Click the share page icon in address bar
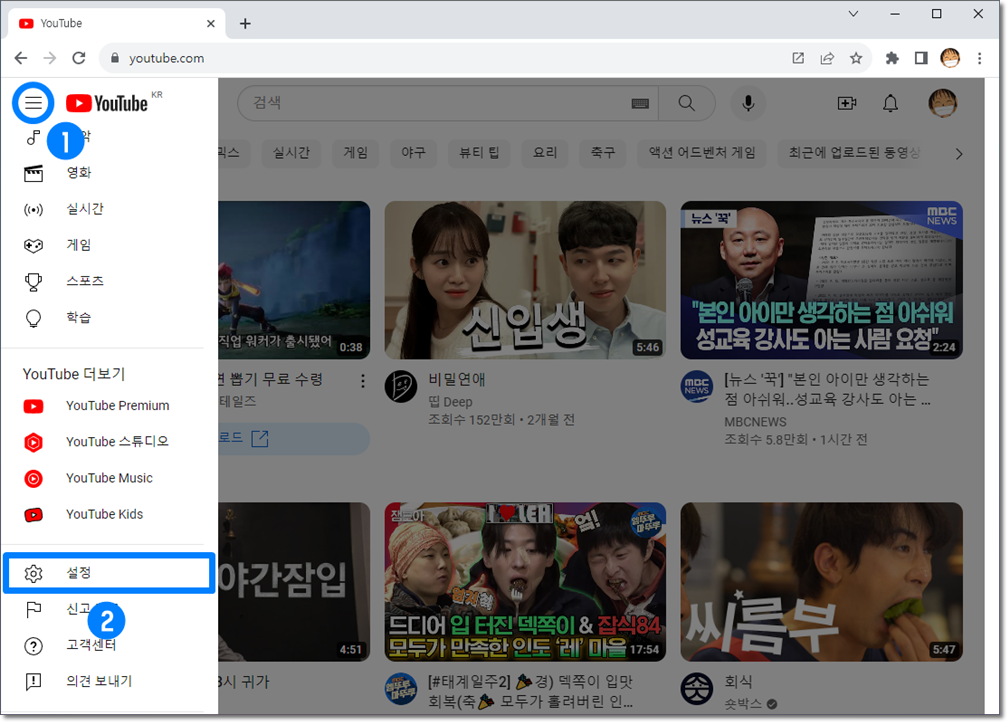 point(827,58)
